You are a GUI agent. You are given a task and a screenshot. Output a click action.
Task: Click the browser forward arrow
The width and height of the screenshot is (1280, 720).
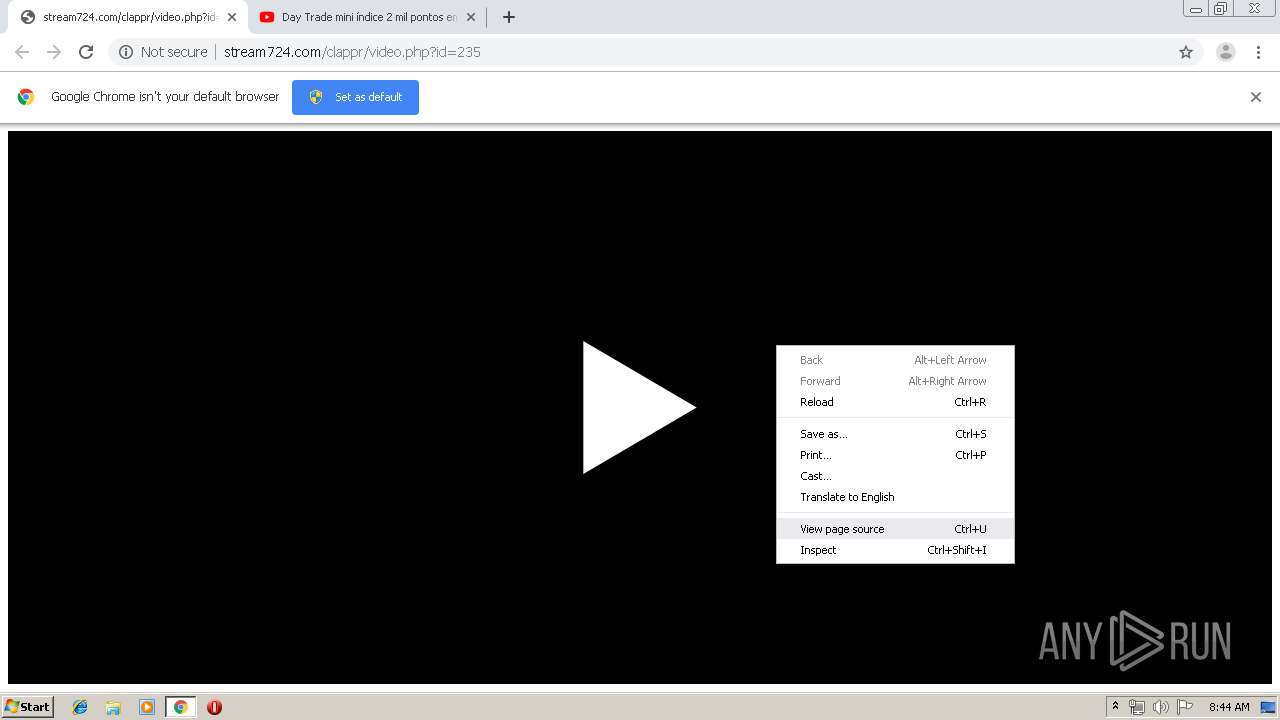pyautogui.click(x=54, y=52)
